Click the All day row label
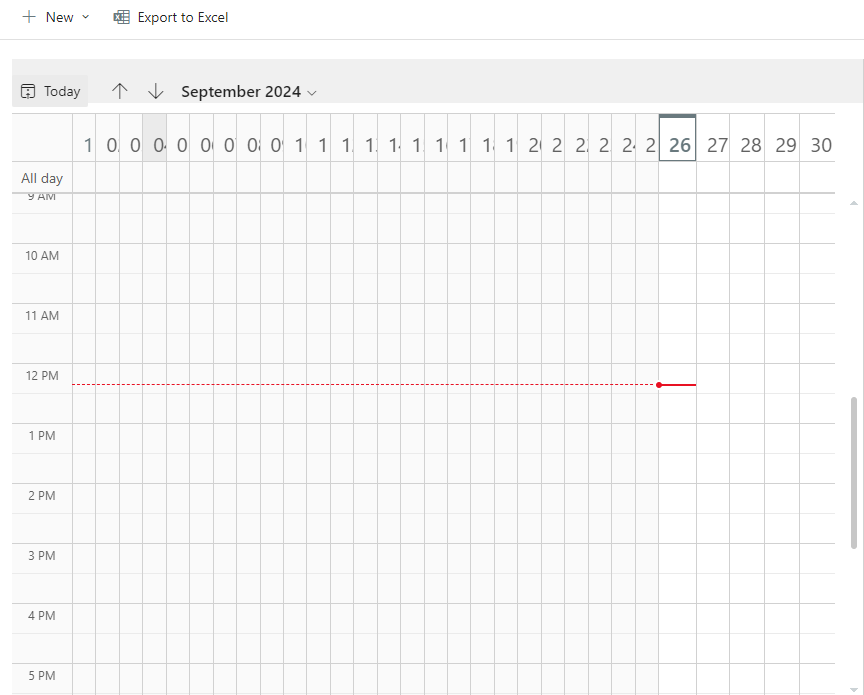Image resolution: width=864 pixels, height=695 pixels. (42, 178)
